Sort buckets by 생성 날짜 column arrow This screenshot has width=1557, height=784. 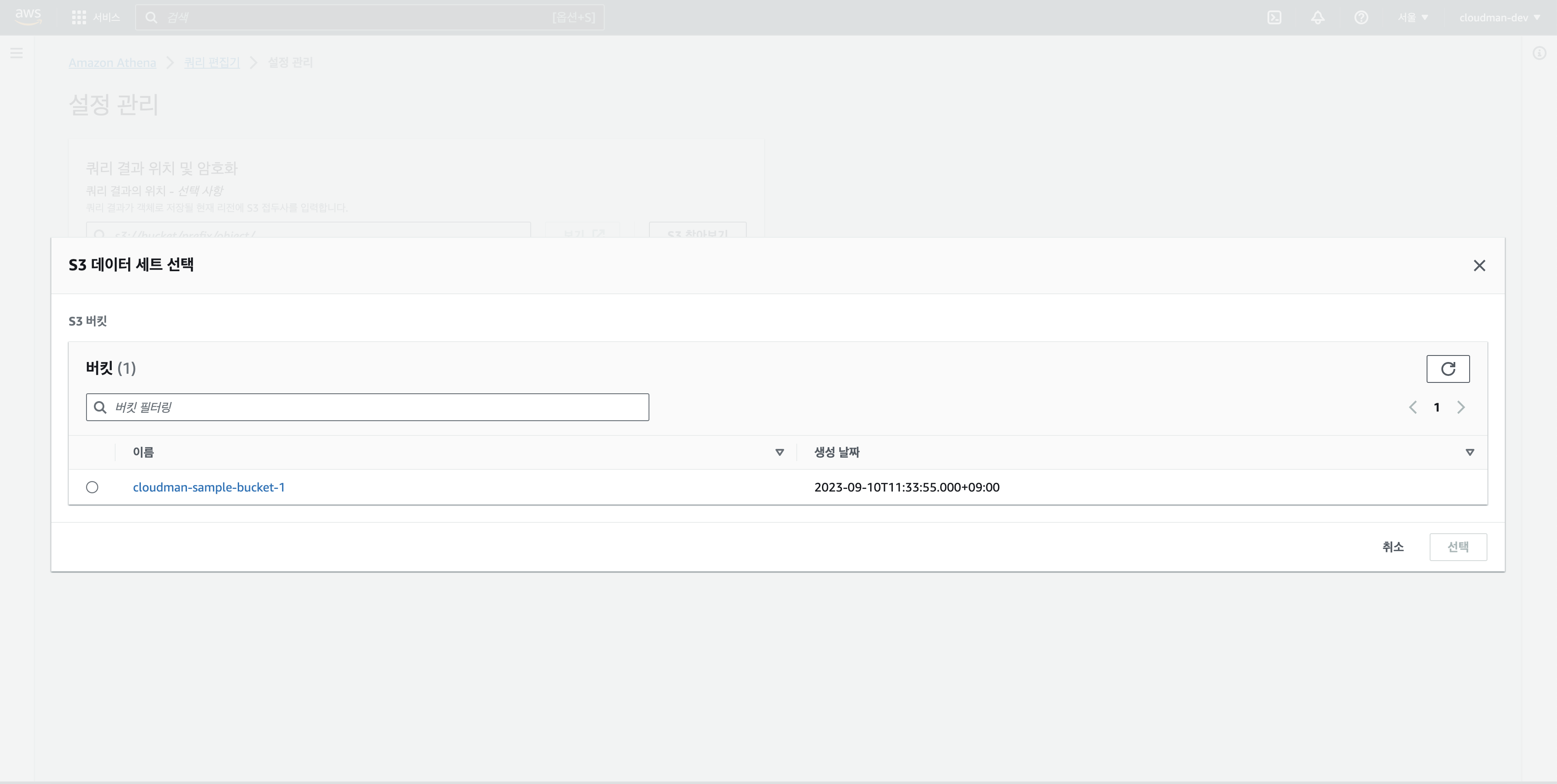[1469, 452]
